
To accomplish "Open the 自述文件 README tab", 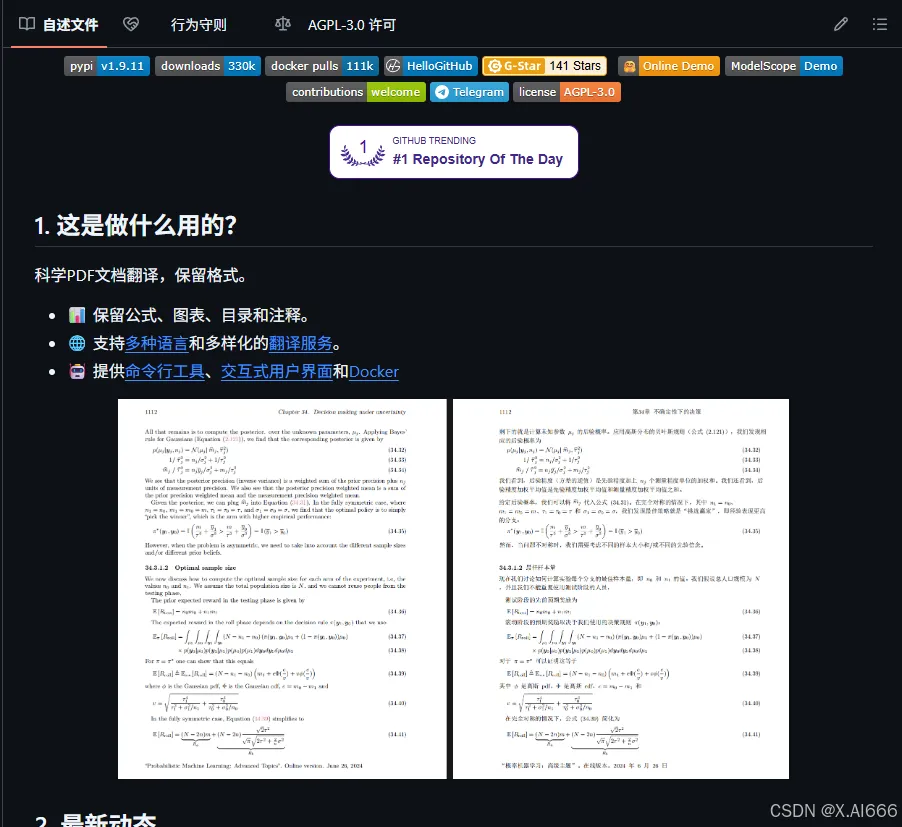I will click(x=59, y=25).
